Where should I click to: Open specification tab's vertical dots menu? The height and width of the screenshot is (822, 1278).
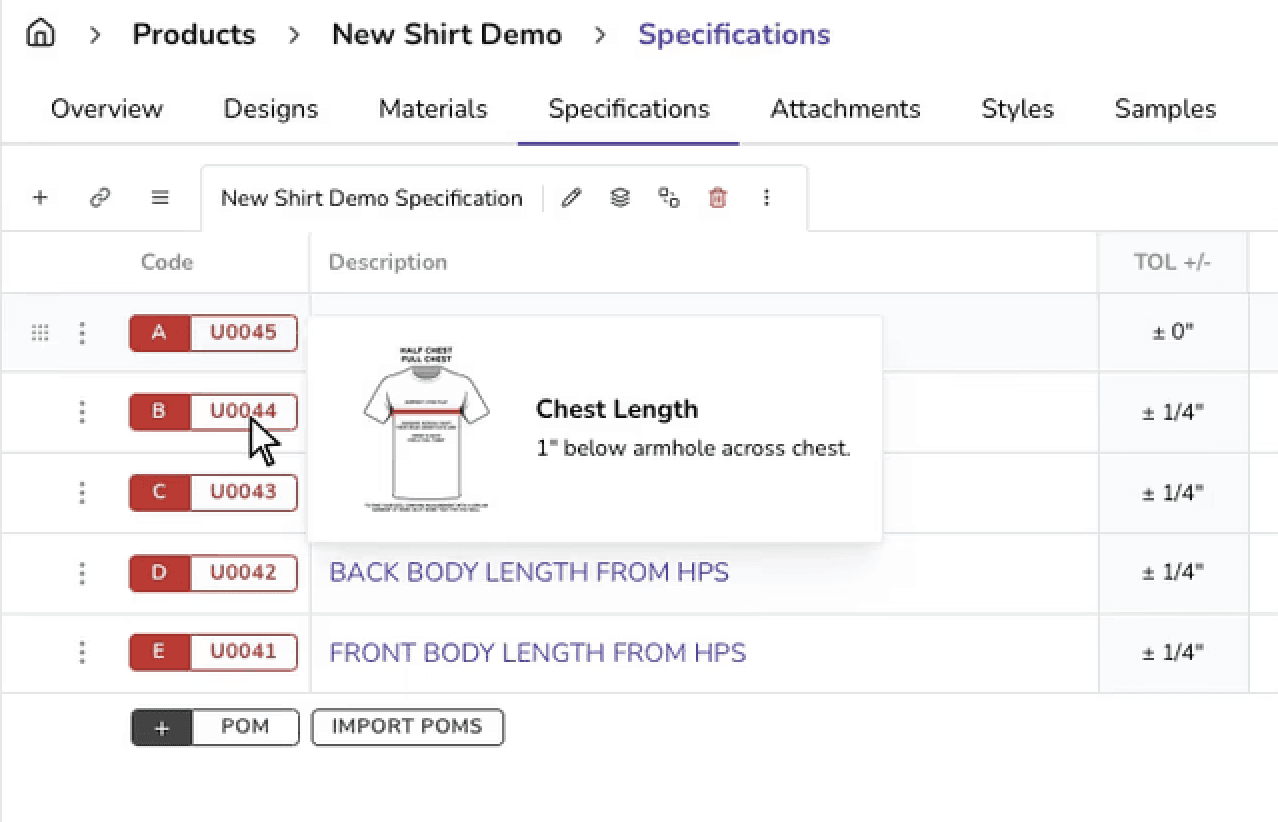[766, 198]
